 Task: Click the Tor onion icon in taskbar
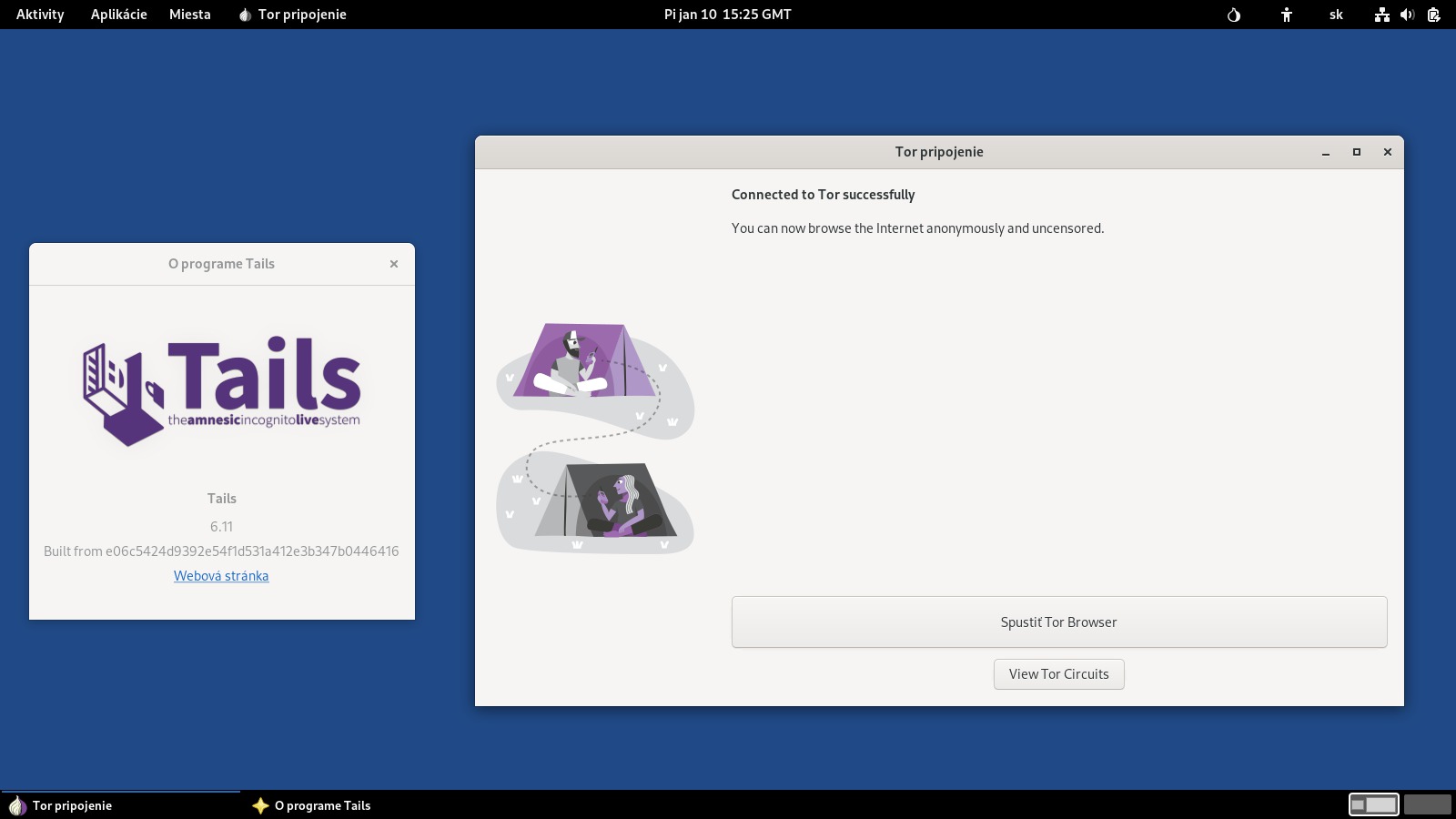click(x=16, y=805)
